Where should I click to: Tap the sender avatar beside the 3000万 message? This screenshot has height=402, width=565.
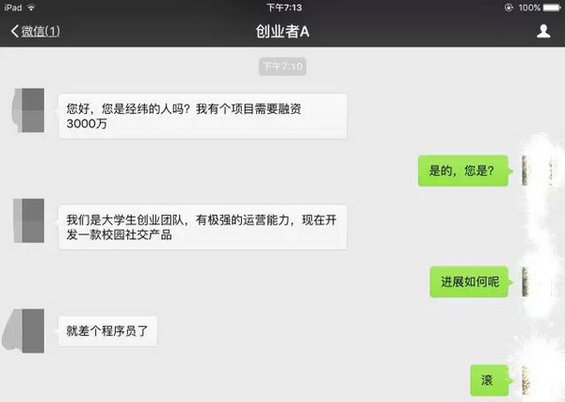[x=29, y=110]
